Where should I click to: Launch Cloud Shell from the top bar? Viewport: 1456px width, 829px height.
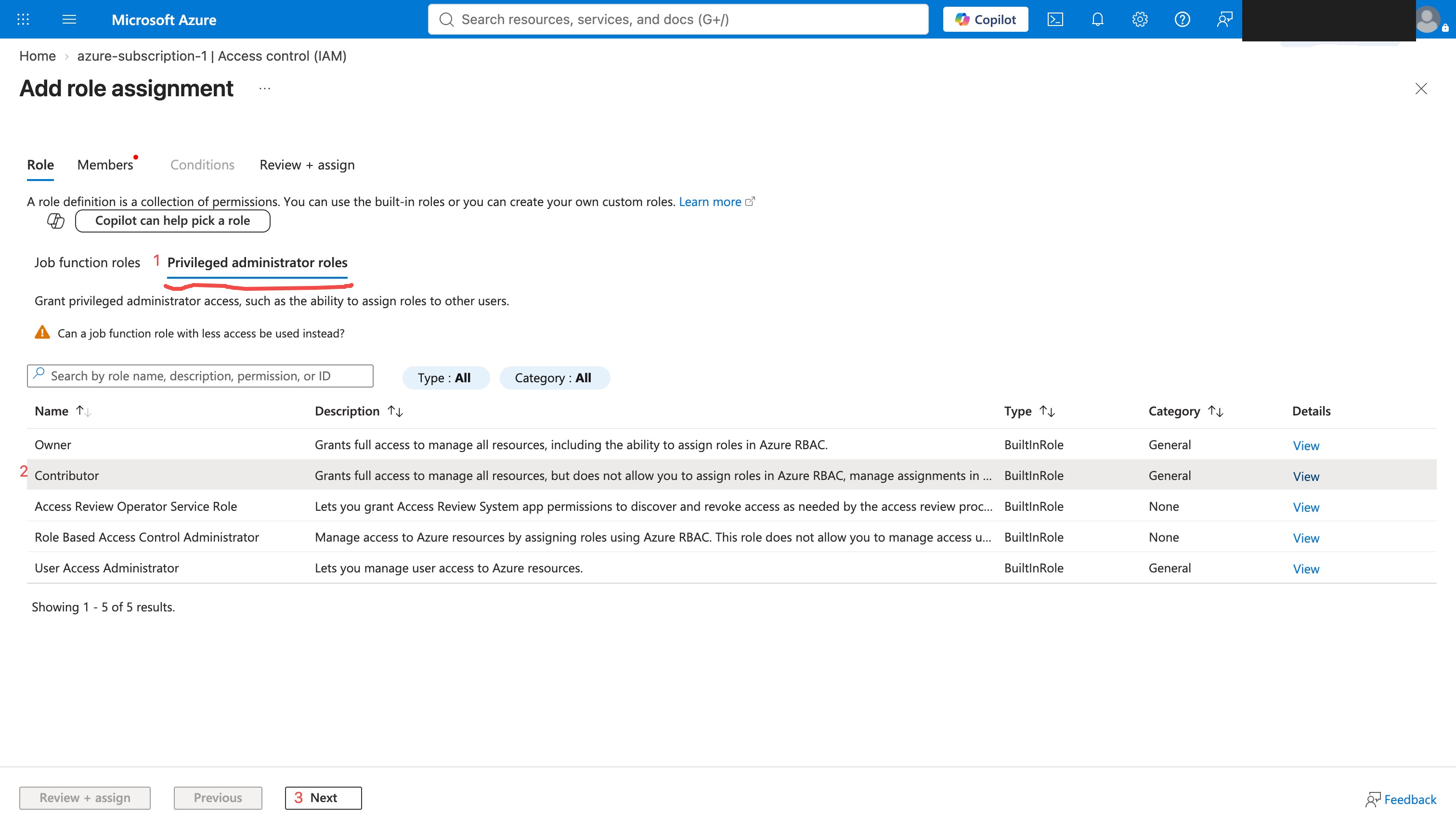click(x=1055, y=19)
